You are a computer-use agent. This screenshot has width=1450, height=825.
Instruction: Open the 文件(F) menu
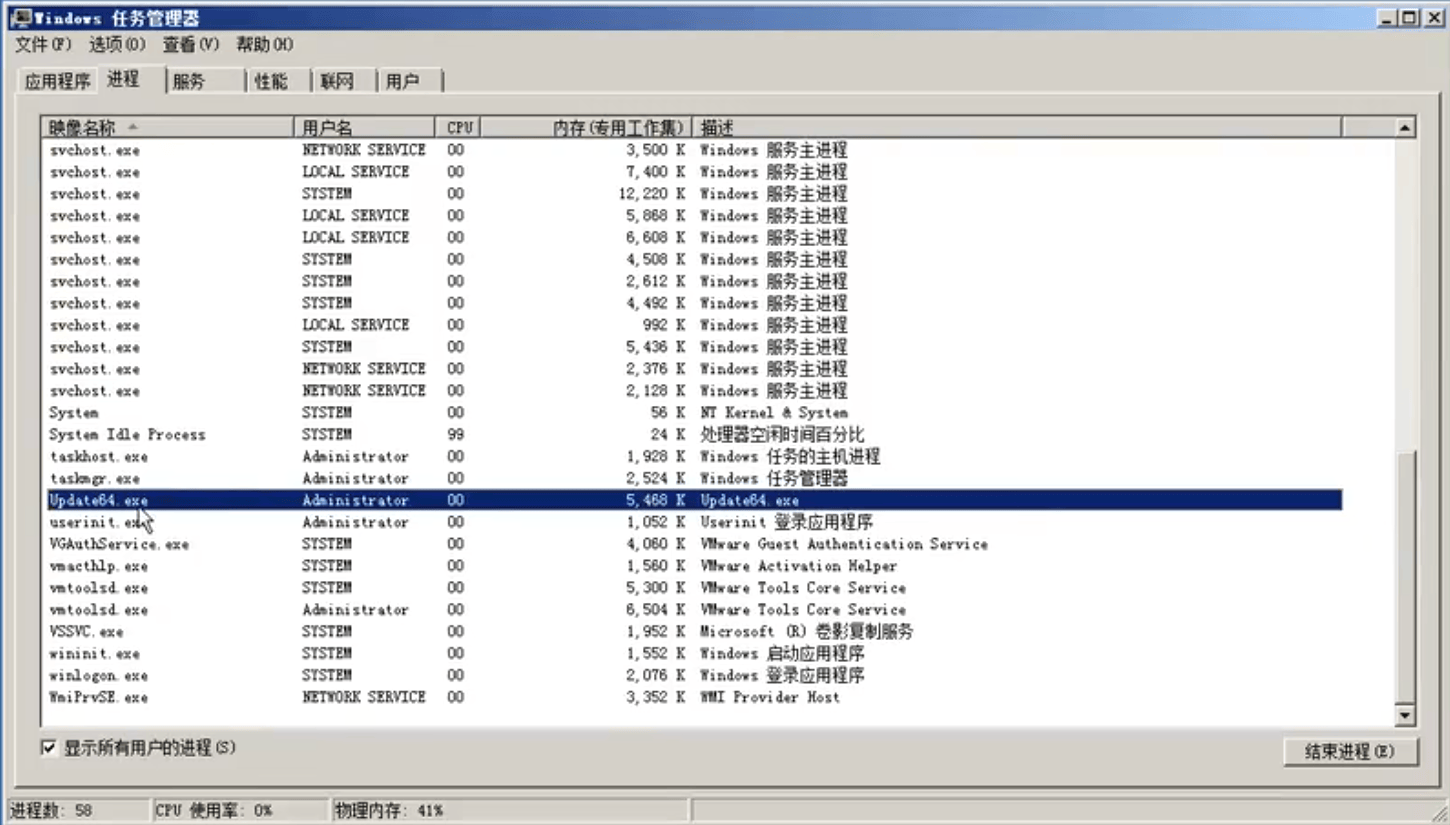43,44
